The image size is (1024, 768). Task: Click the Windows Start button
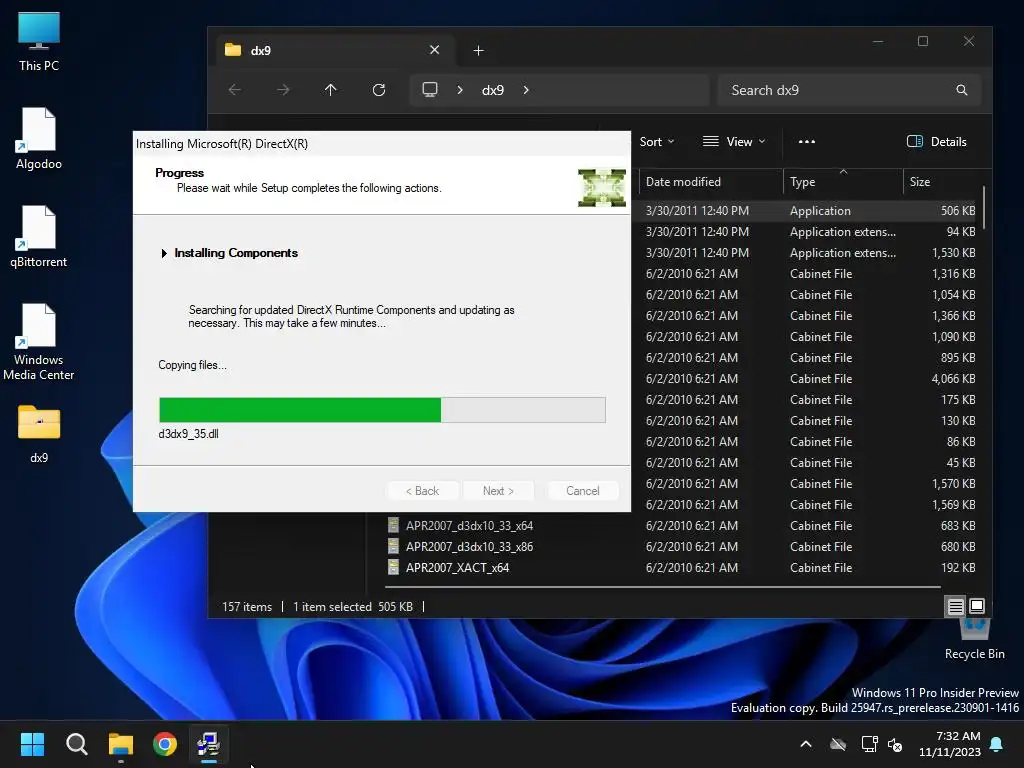tap(32, 744)
